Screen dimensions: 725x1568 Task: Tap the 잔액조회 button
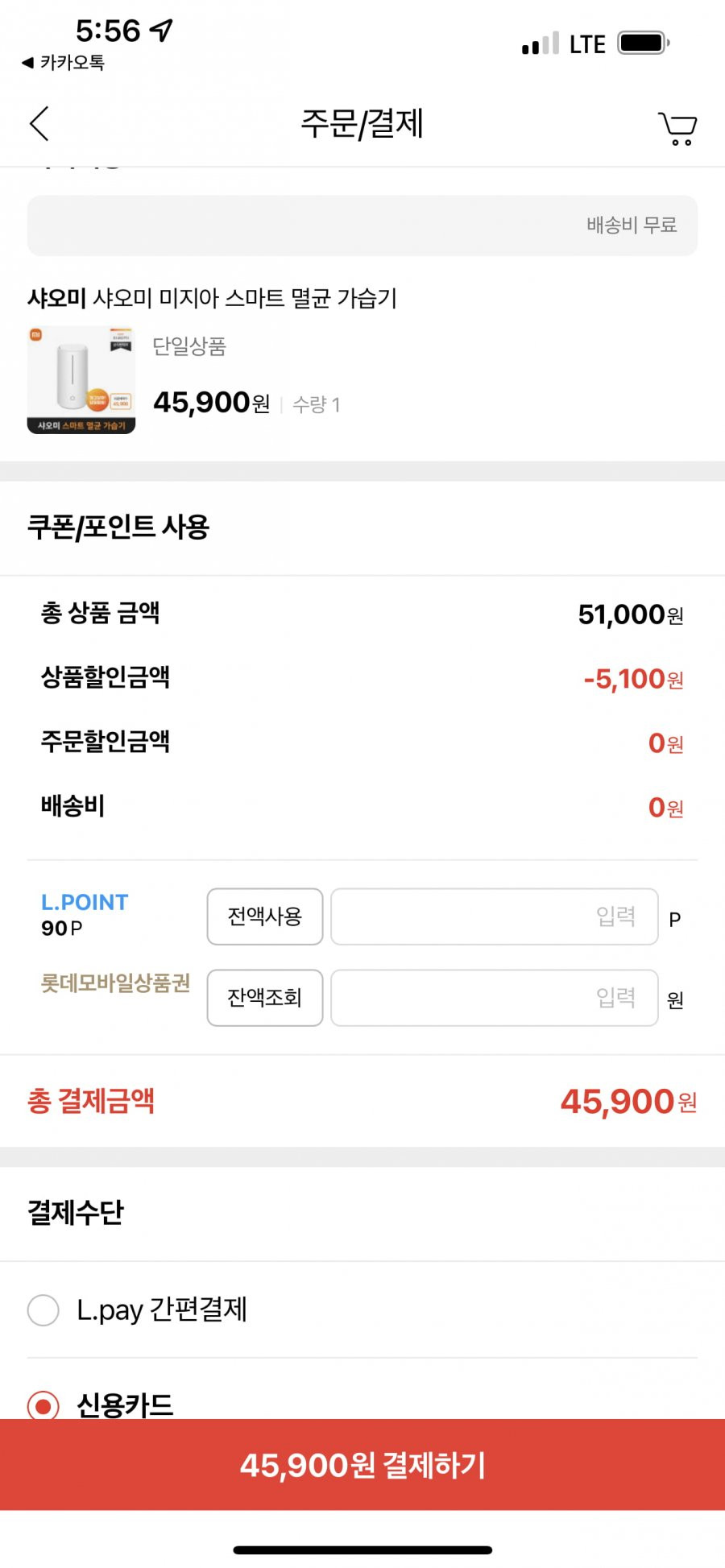(265, 998)
